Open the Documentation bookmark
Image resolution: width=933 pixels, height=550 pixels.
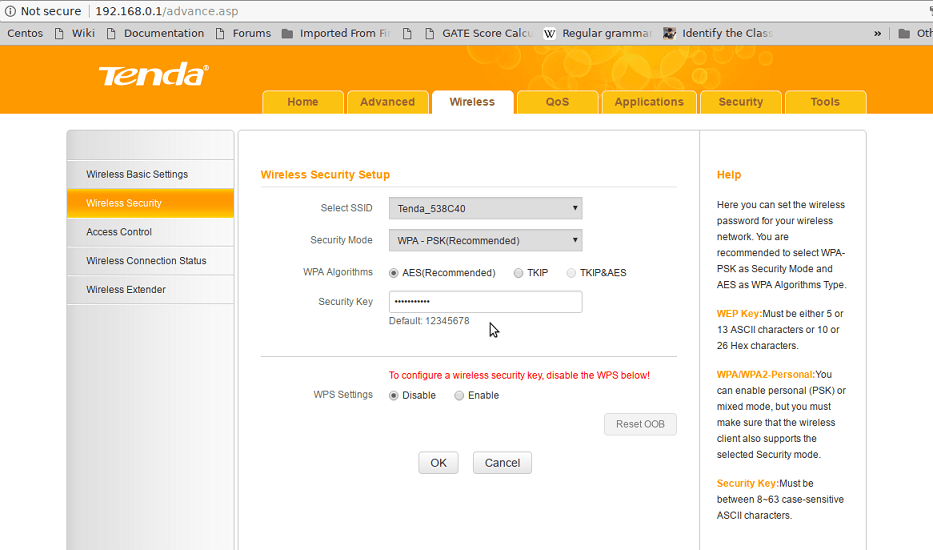155,33
